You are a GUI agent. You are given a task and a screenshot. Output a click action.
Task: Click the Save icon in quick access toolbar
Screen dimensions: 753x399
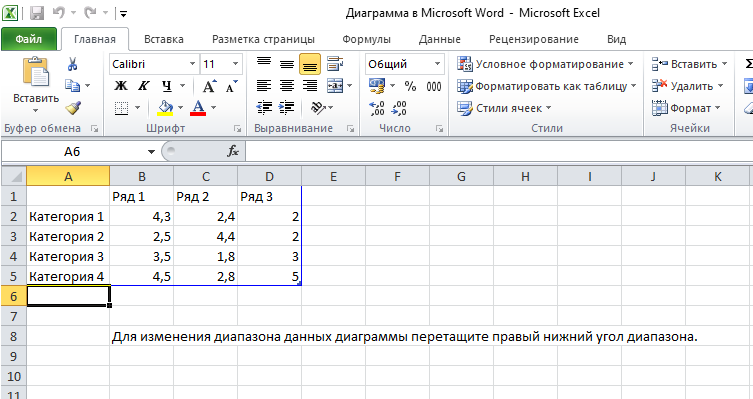coord(37,13)
